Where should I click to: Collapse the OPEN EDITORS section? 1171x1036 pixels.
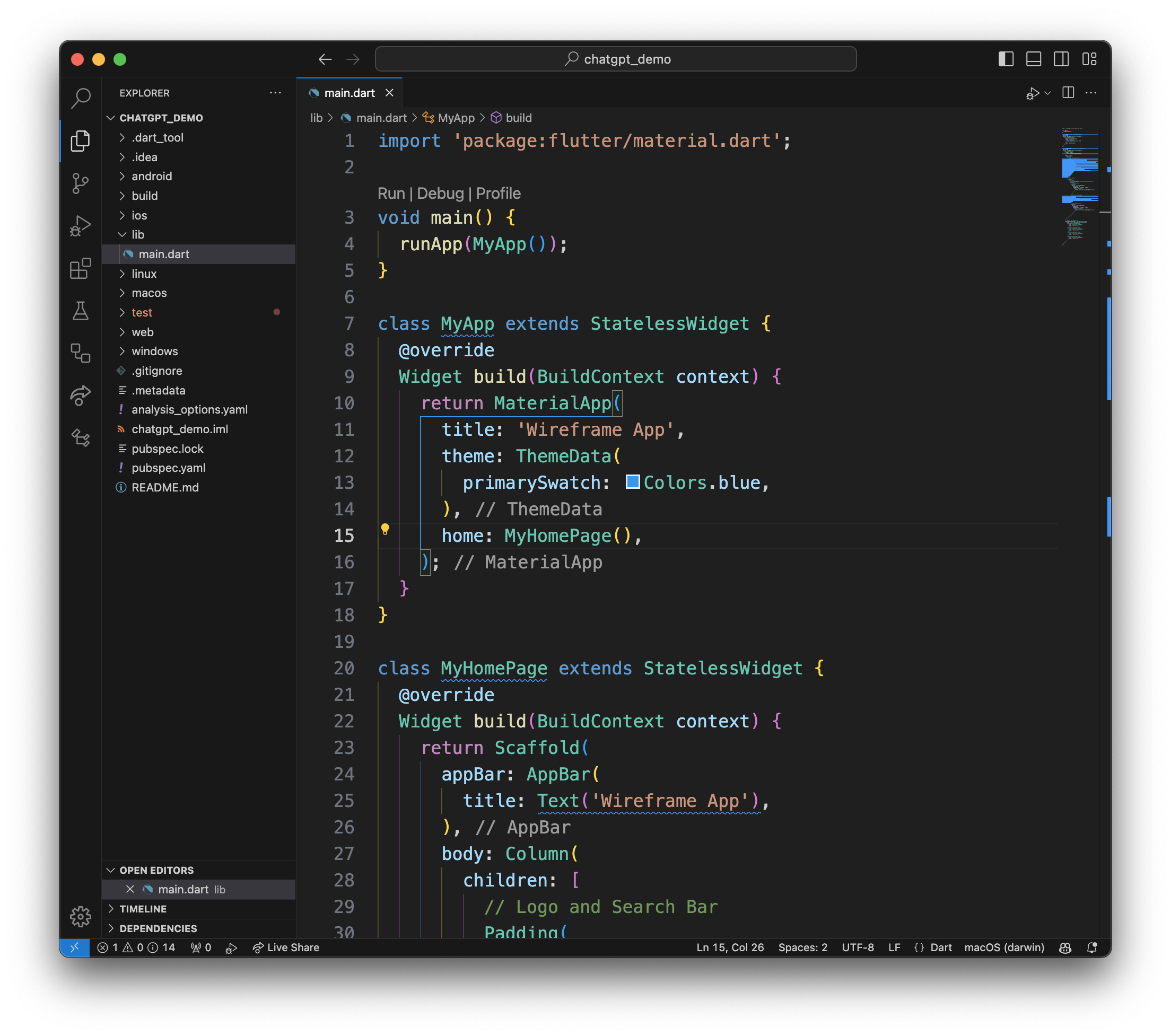(x=198, y=870)
